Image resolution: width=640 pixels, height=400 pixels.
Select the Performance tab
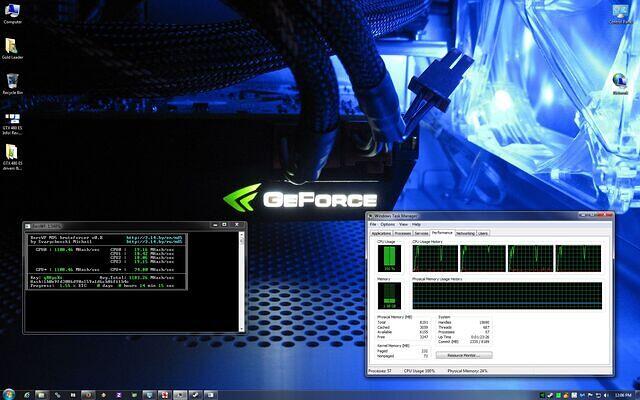click(x=442, y=233)
